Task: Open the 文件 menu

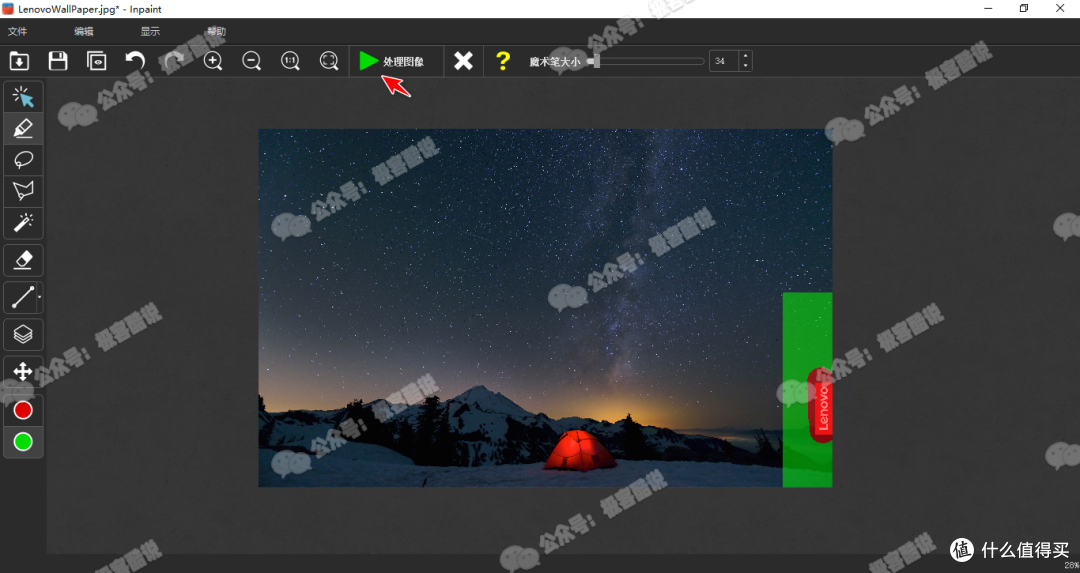Action: click(17, 32)
